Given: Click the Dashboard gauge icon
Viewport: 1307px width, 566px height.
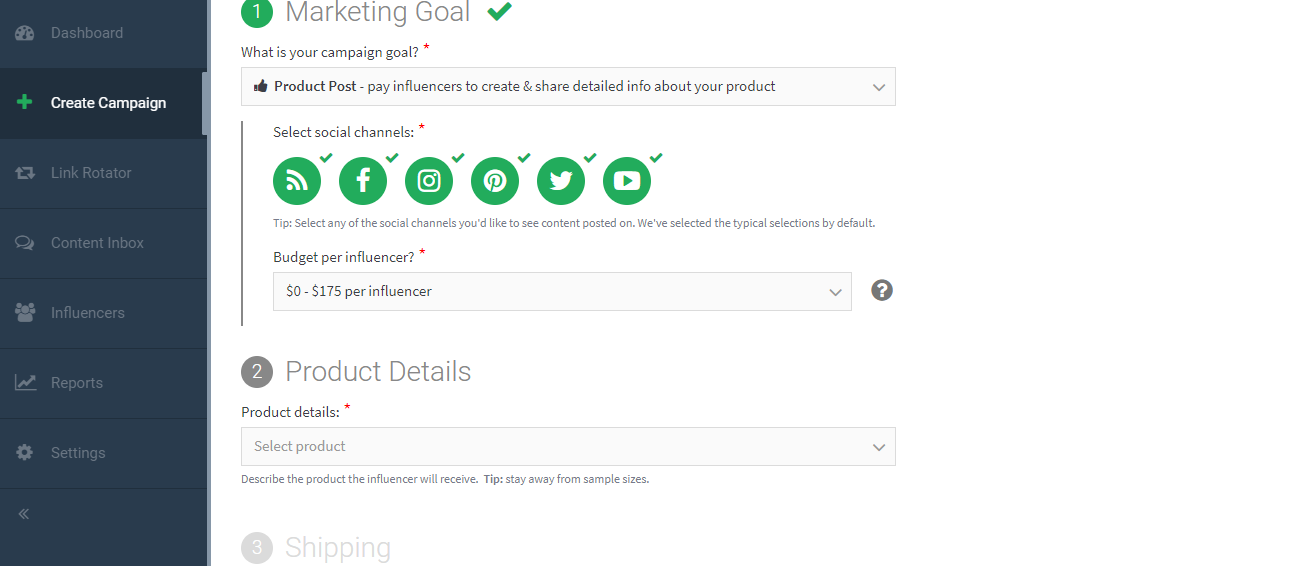Looking at the screenshot, I should click(25, 33).
